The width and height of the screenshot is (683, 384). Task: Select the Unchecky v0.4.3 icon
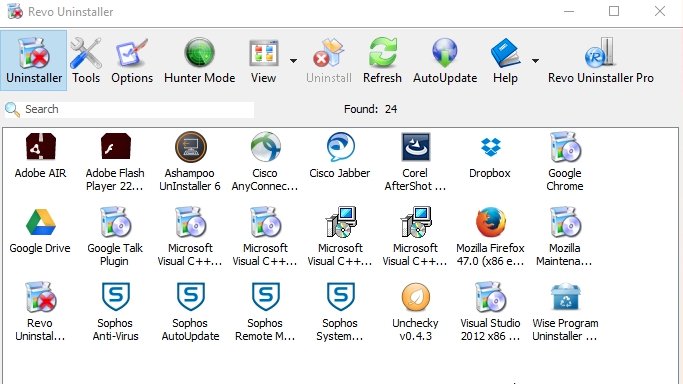(x=416, y=297)
